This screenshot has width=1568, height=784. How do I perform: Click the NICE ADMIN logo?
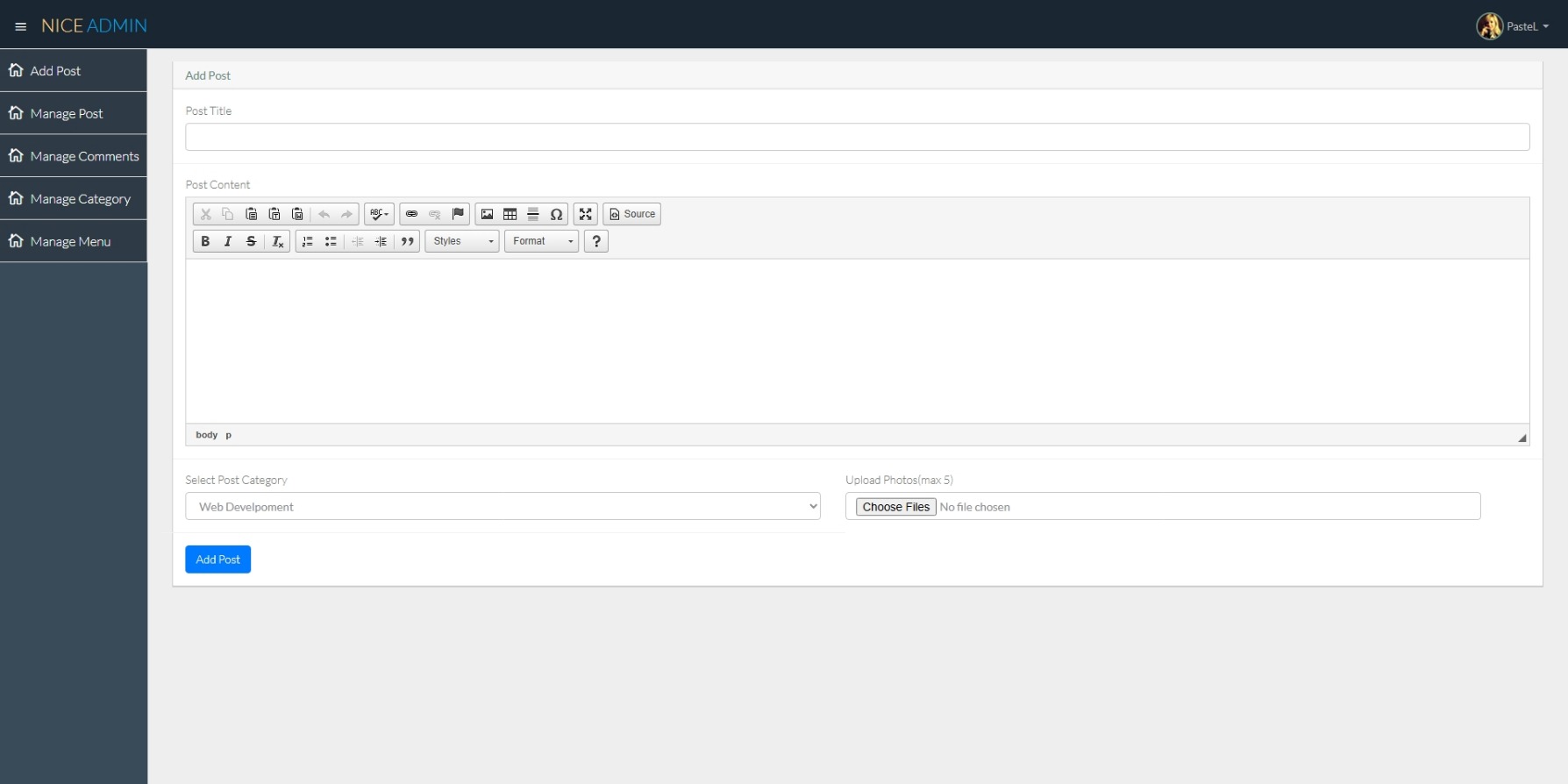point(94,25)
